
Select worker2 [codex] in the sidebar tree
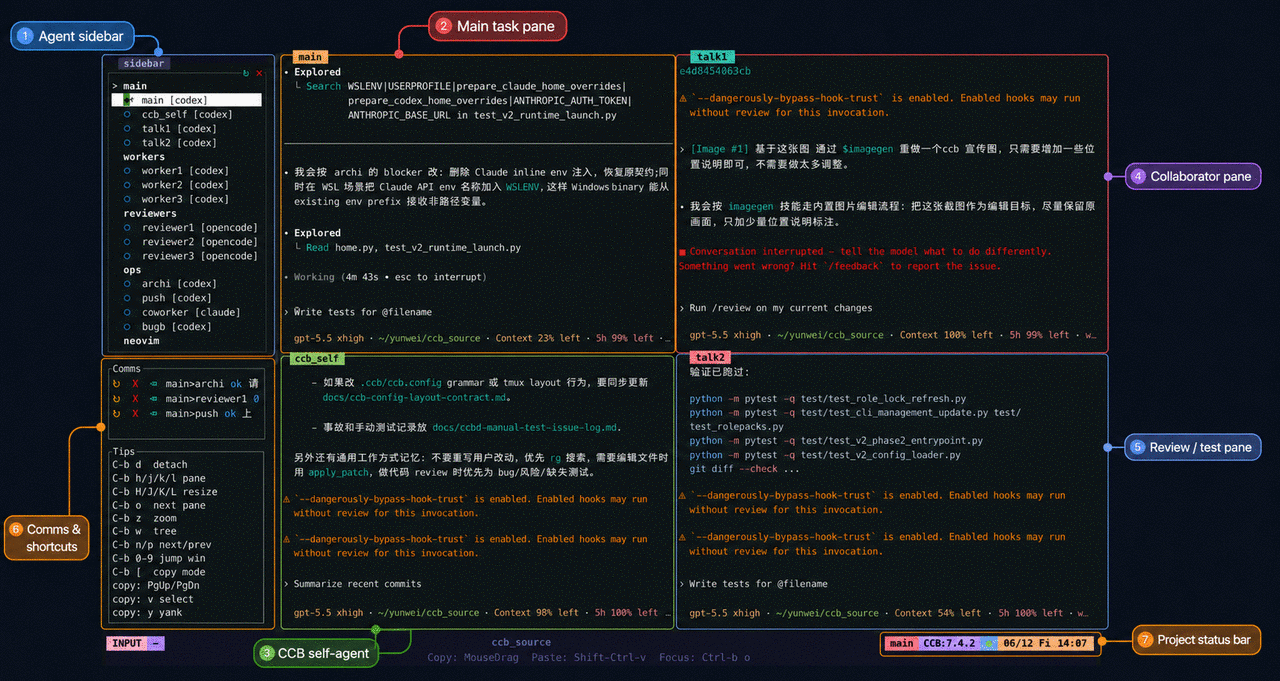[185, 185]
